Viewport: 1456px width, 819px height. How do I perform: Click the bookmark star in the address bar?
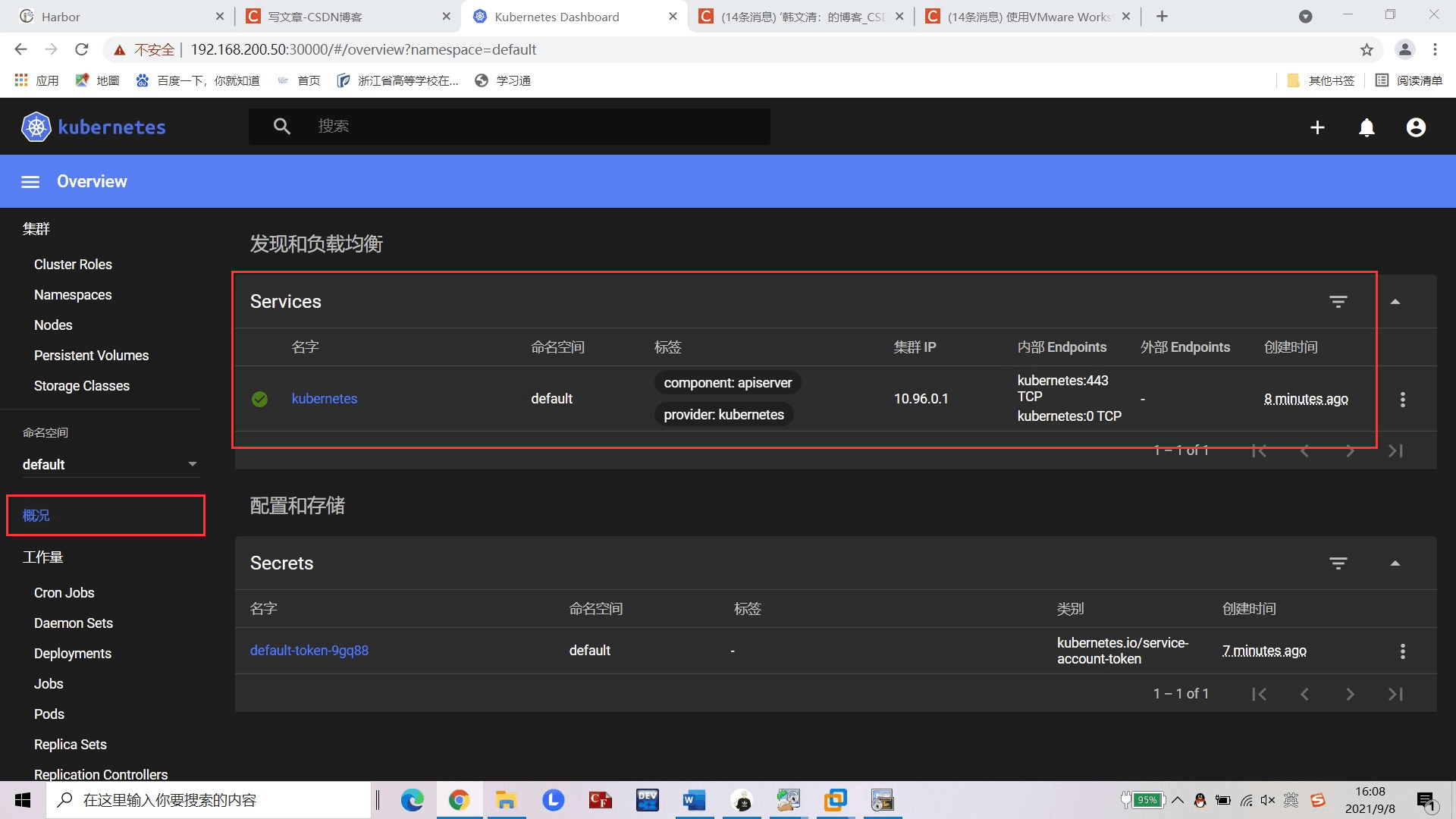coord(1367,49)
